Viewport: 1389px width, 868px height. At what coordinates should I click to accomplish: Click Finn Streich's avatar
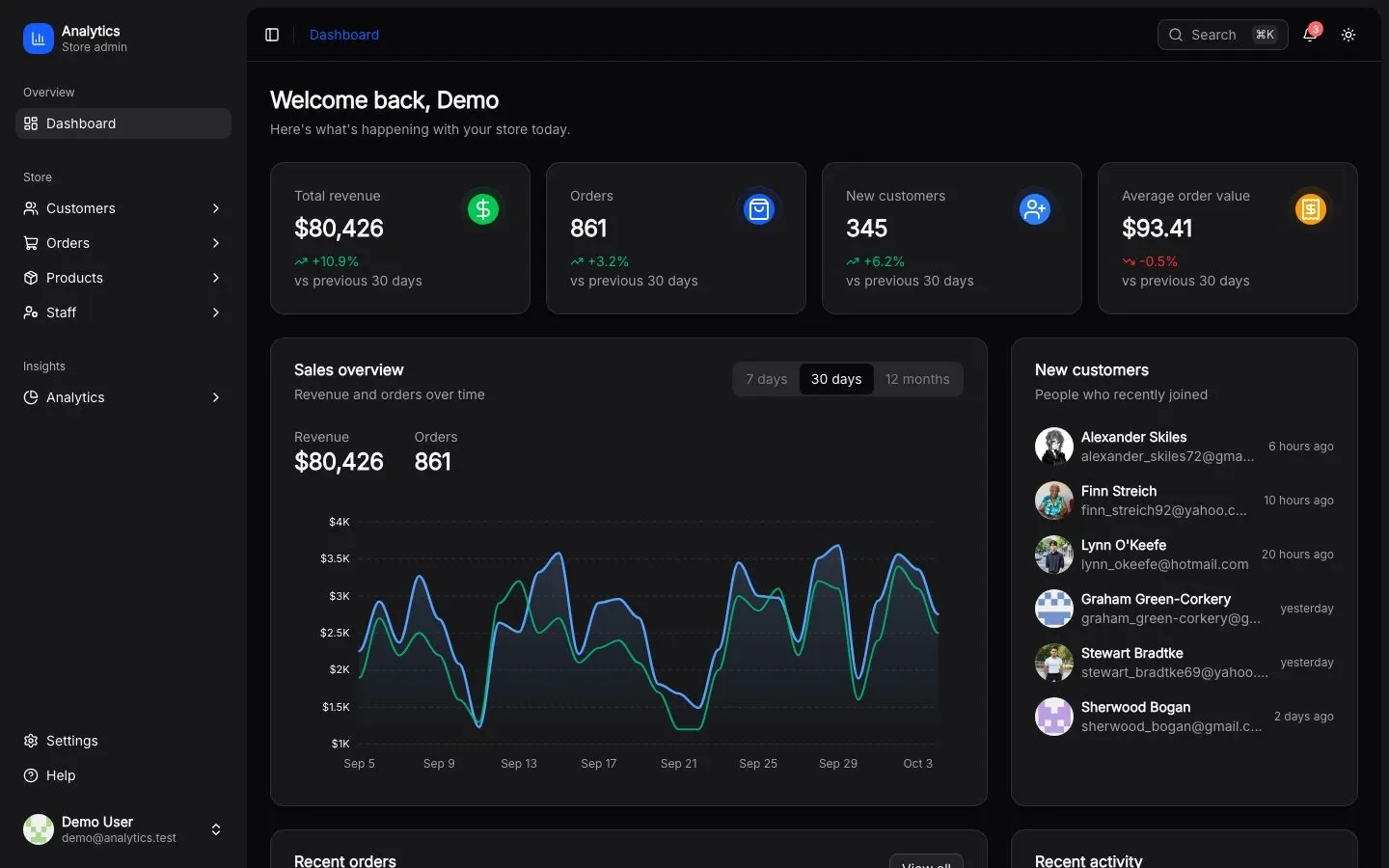pos(1054,501)
